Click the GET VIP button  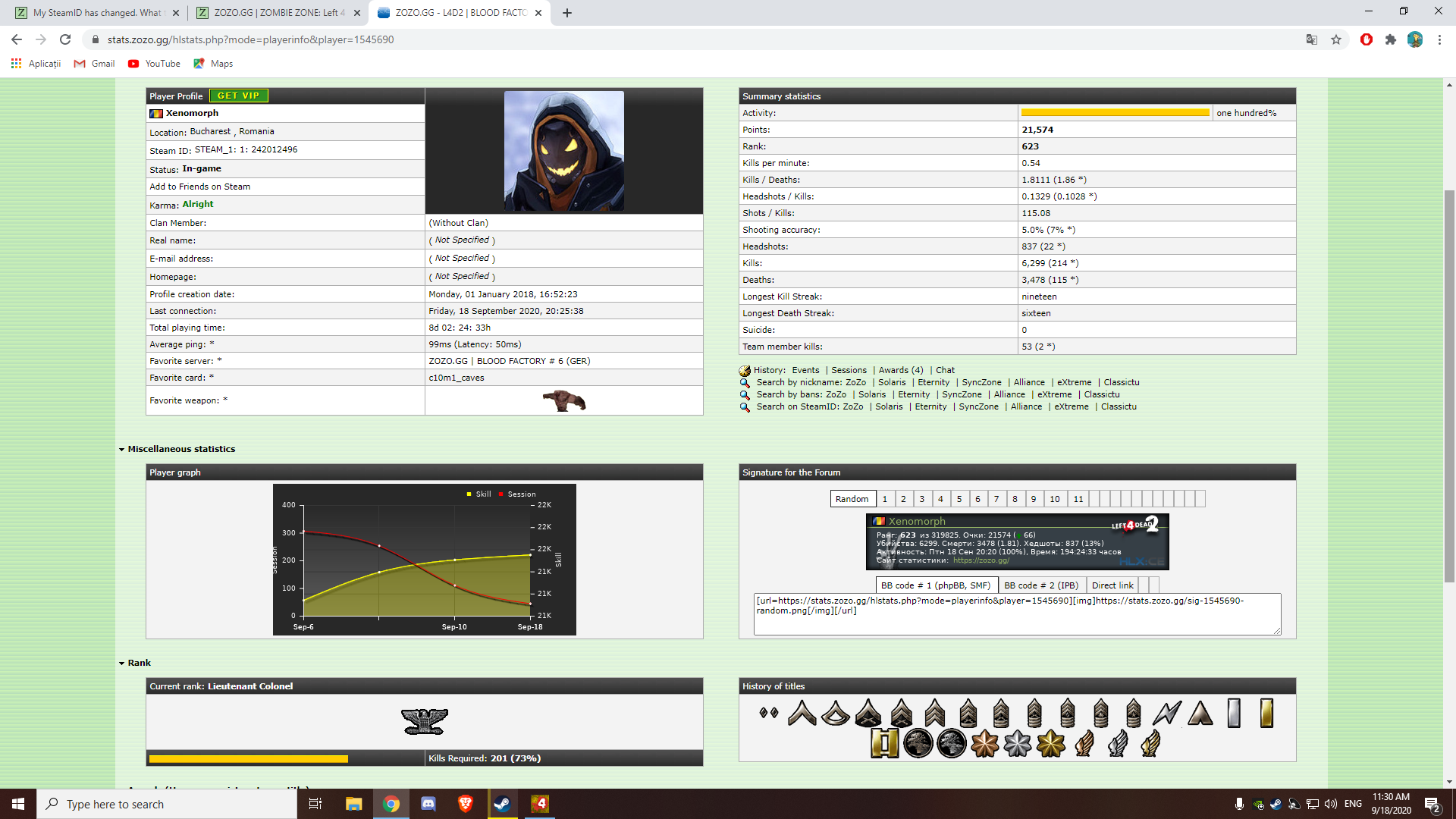[x=238, y=96]
